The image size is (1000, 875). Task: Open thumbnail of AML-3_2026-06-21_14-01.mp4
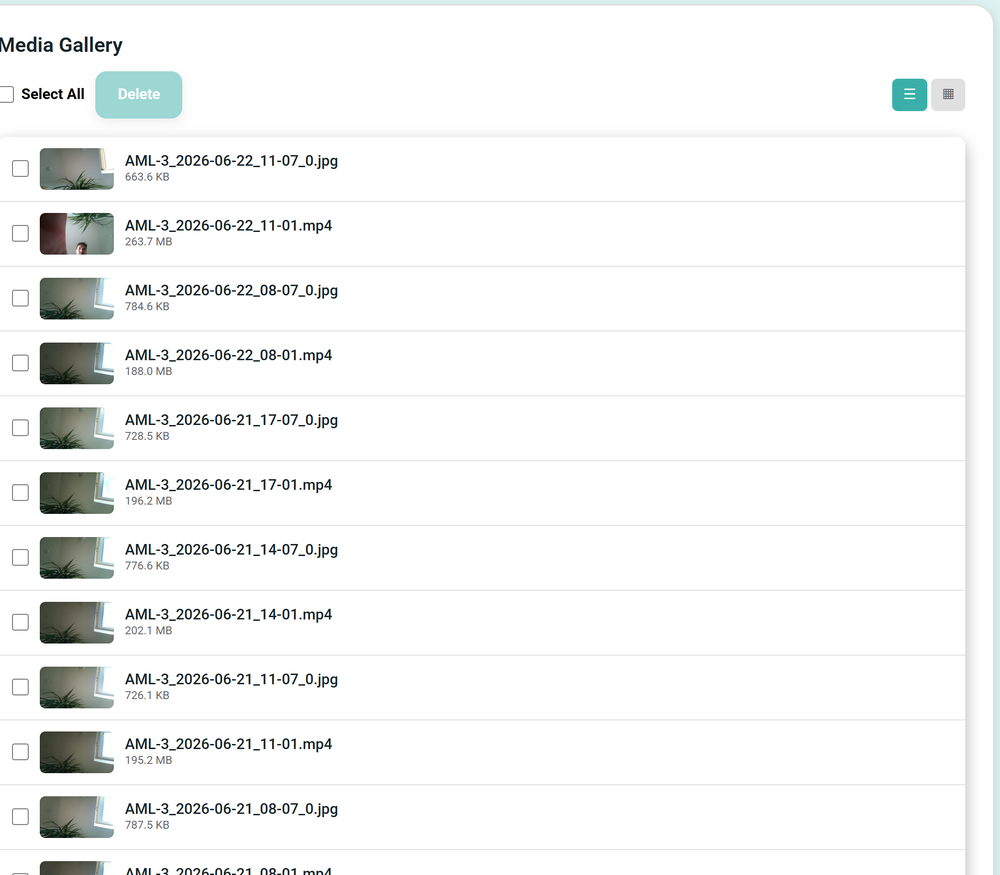click(77, 622)
